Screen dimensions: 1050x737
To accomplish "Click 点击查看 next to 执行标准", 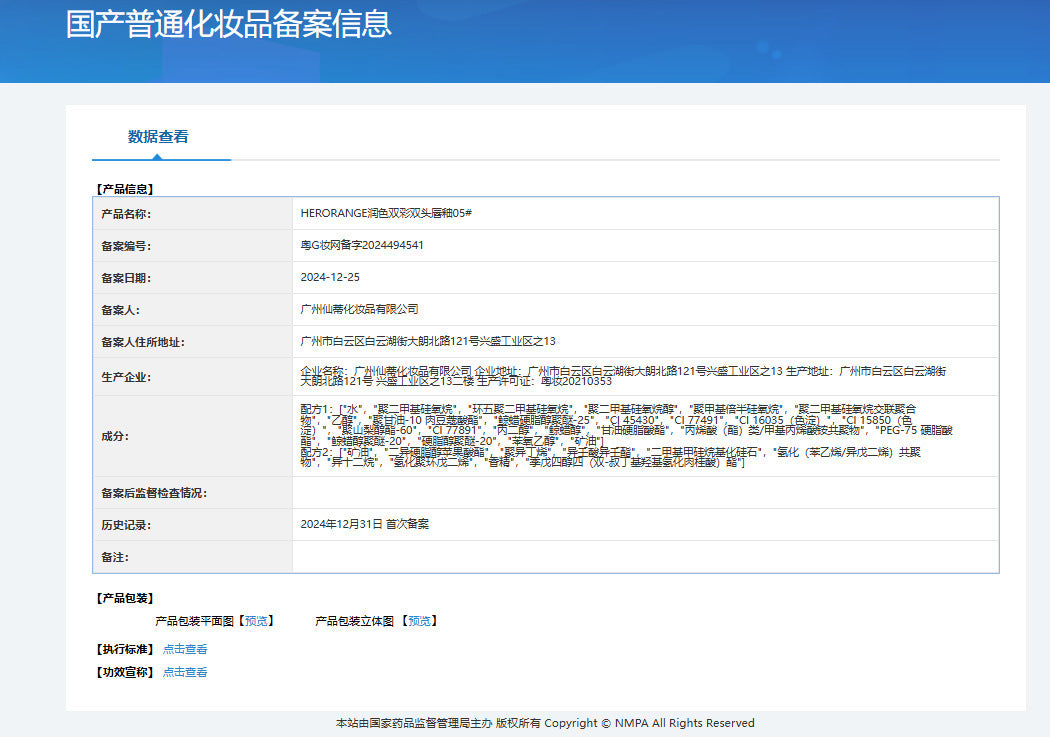I will (x=185, y=649).
